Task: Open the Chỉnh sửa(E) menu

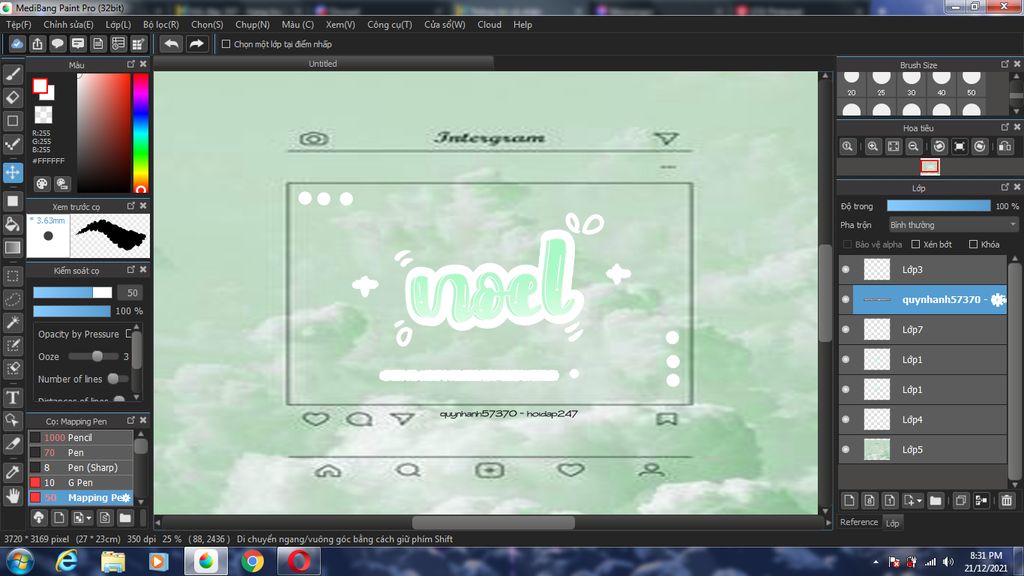Action: 69,24
